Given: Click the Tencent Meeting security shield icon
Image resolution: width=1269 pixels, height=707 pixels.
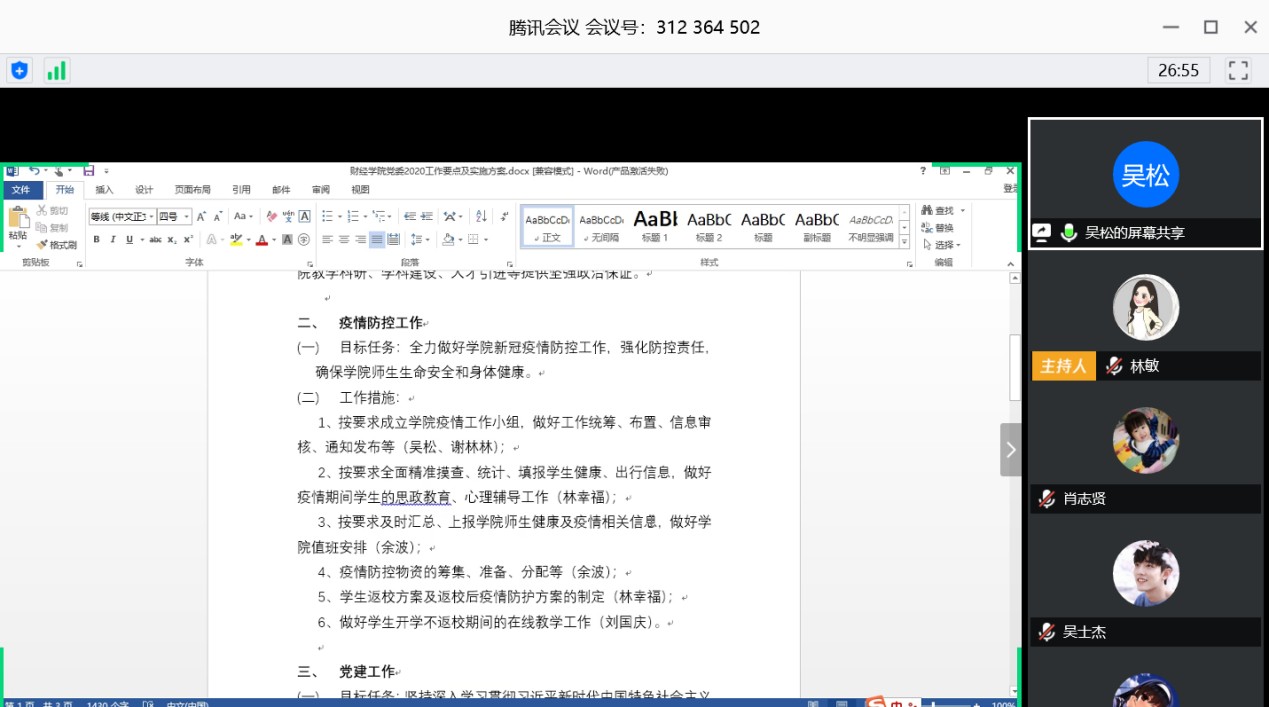Looking at the screenshot, I should (19, 70).
